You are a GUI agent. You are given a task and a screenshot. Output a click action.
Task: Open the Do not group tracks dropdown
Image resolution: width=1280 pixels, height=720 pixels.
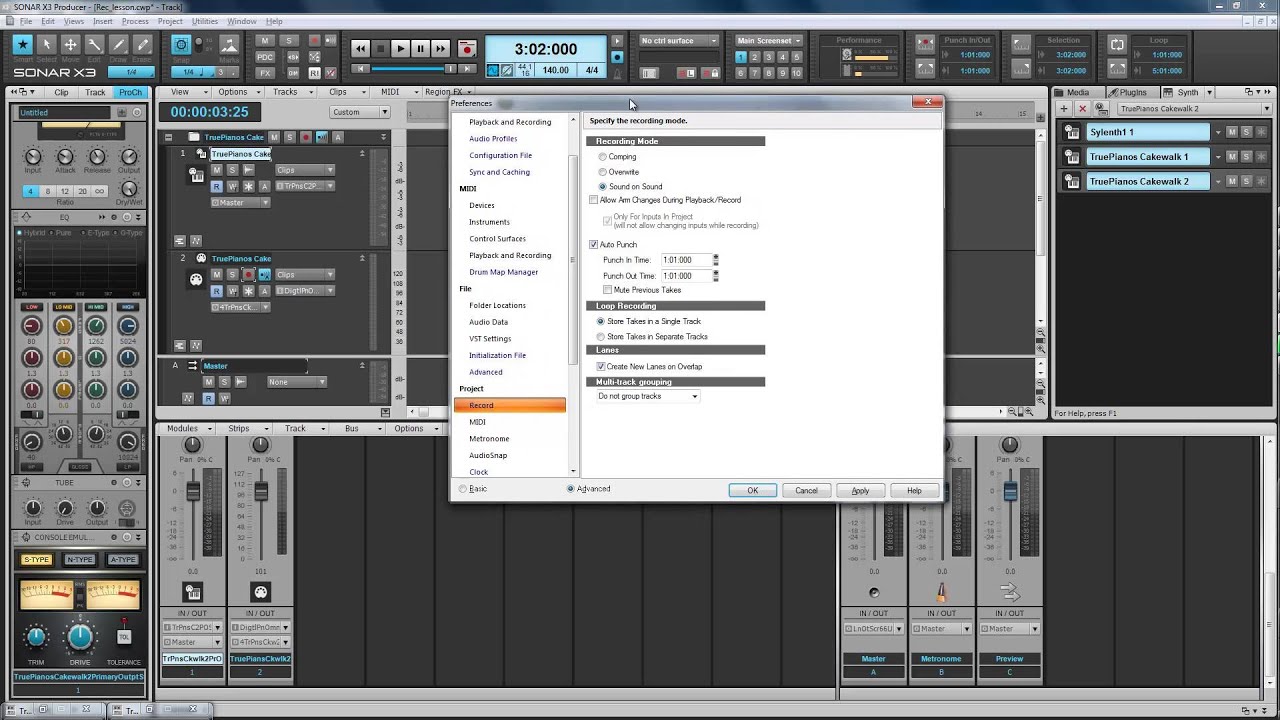pos(647,397)
